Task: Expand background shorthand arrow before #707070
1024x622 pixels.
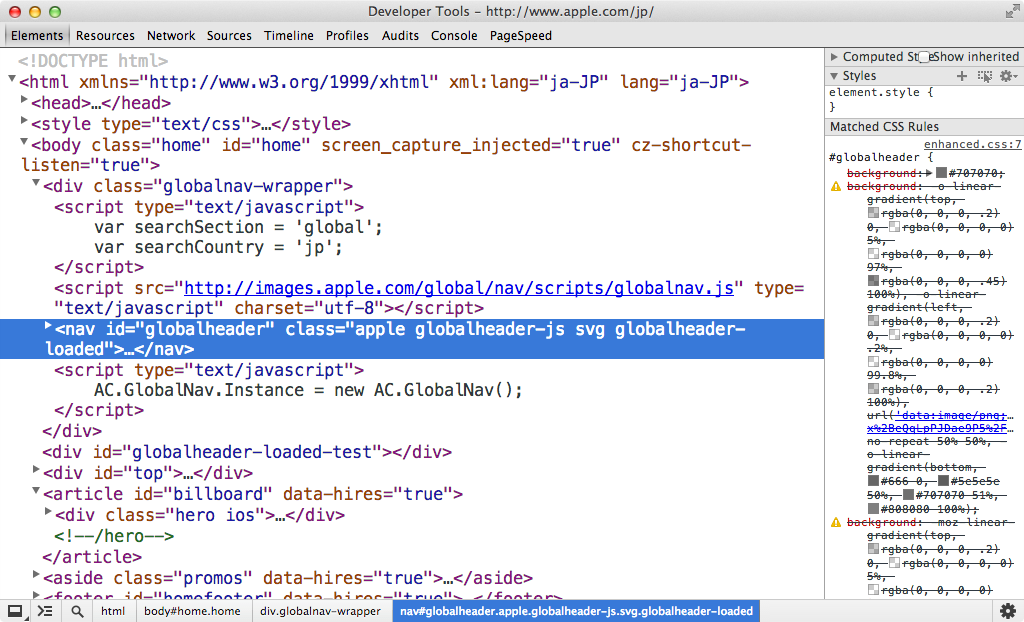Action: [929, 172]
